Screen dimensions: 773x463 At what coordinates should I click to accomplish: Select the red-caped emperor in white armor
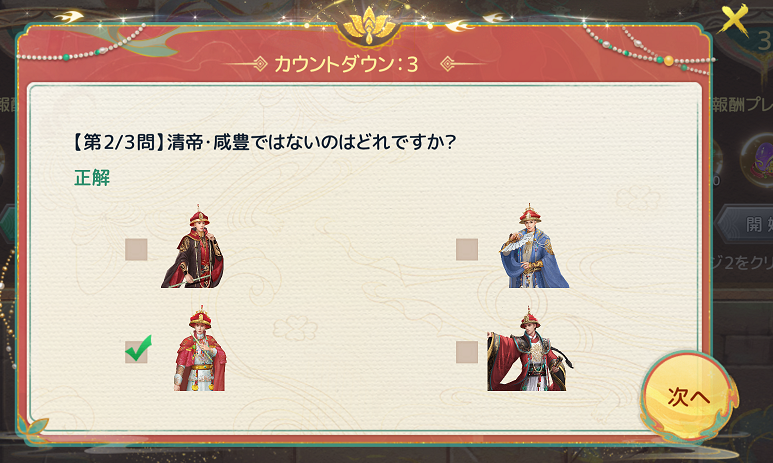(x=200, y=349)
